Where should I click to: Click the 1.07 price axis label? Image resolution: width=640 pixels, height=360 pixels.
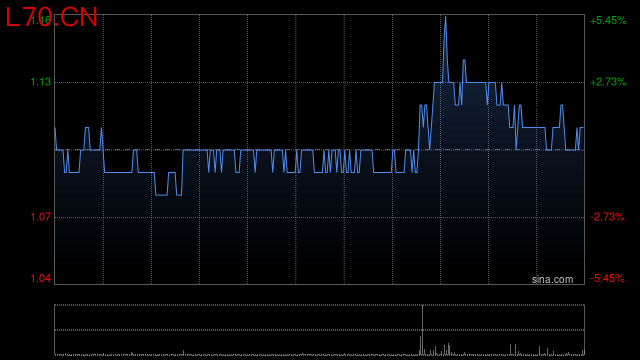coord(41,217)
